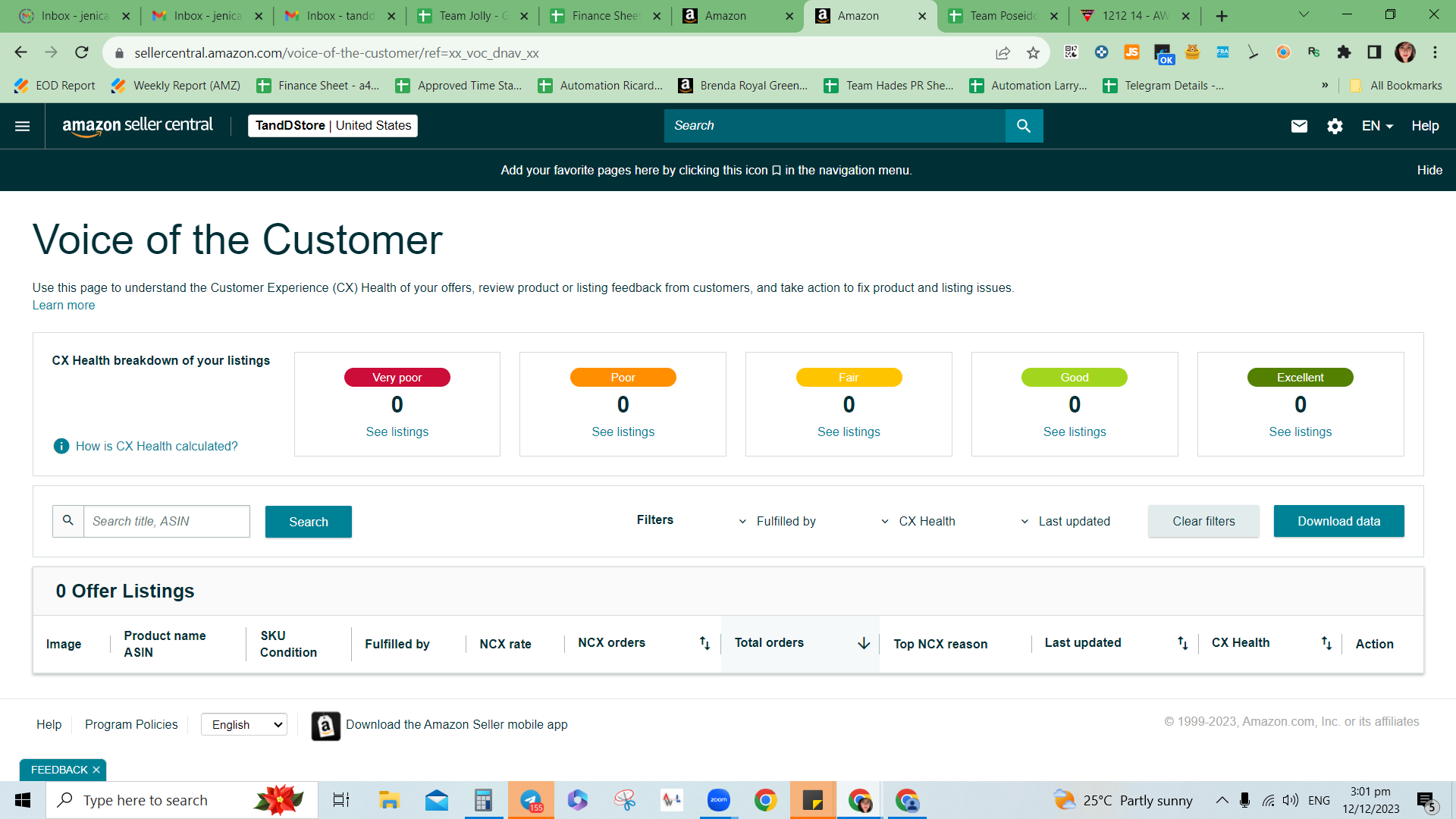Switch to the Finance Sheet tab
Viewport: 1456px width, 819px height.
[604, 16]
